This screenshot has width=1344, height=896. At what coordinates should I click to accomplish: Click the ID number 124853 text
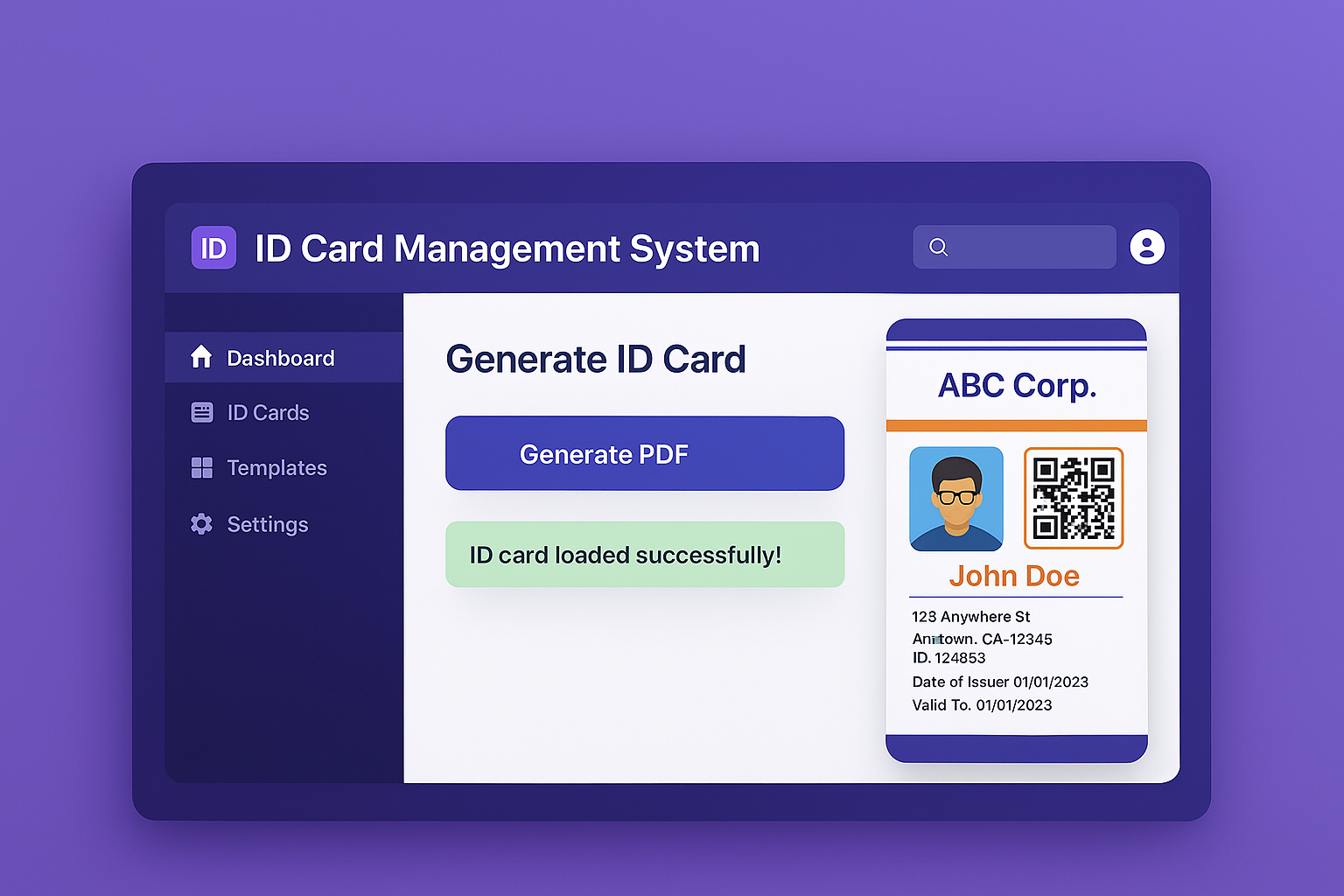point(948,657)
